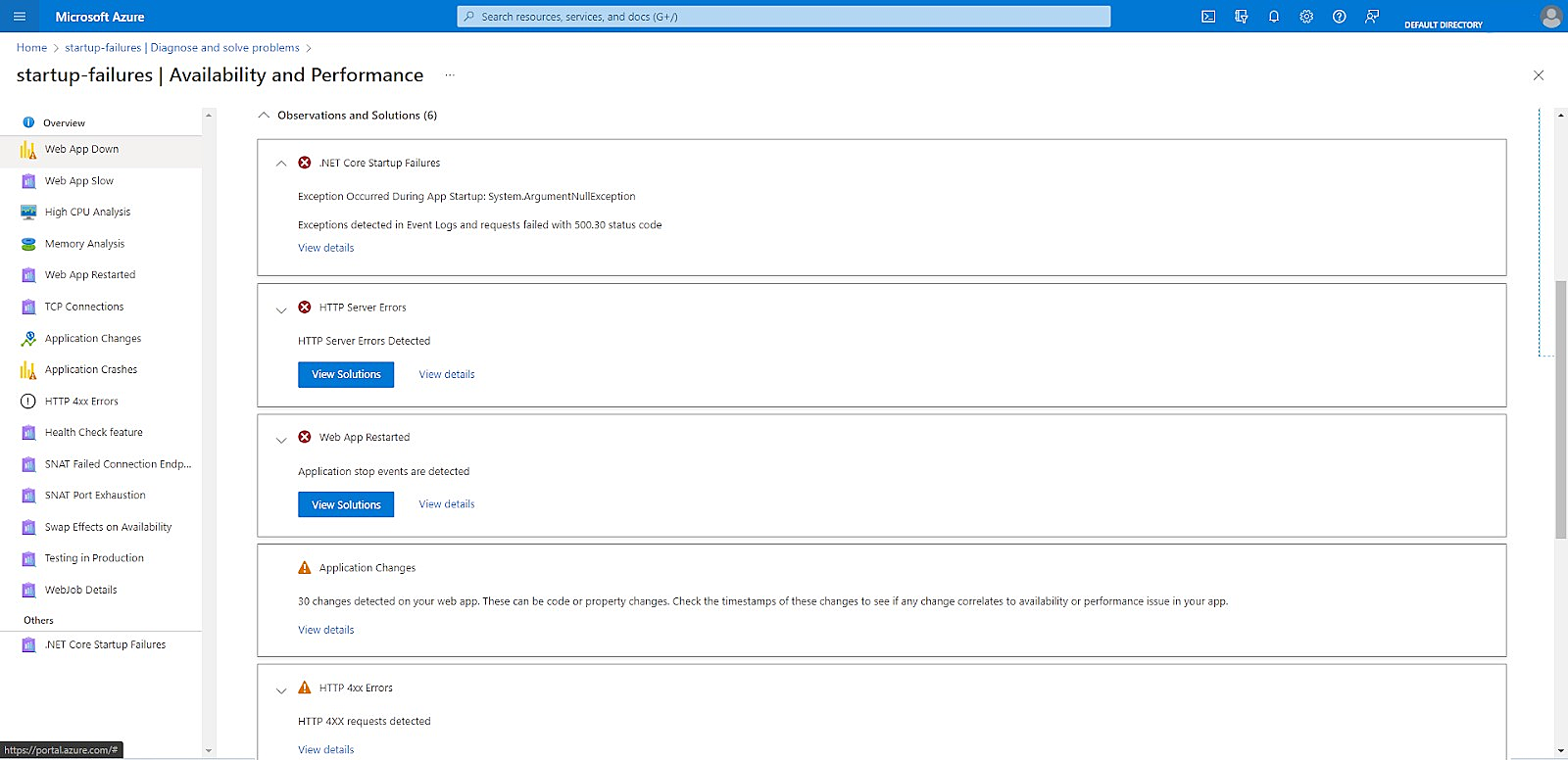Click the user account avatar
1568x760 pixels.
pyautogui.click(x=1550, y=17)
